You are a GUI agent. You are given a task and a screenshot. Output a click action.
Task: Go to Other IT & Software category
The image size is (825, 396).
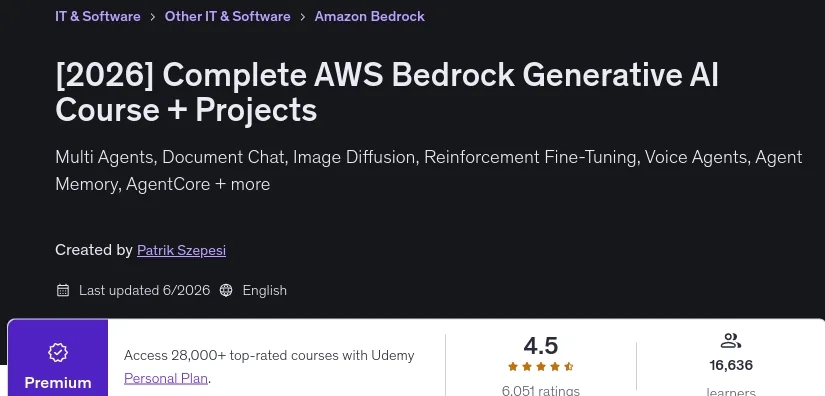coord(227,16)
